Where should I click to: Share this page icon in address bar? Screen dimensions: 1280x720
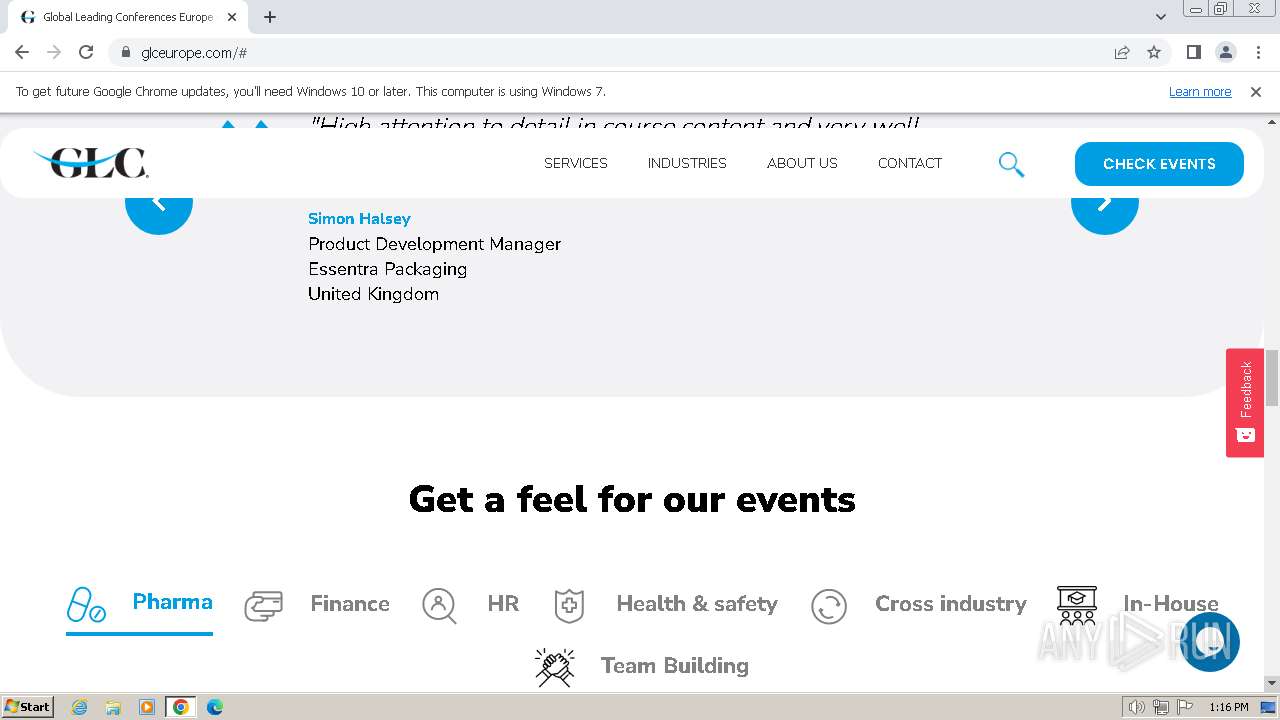[x=1122, y=52]
